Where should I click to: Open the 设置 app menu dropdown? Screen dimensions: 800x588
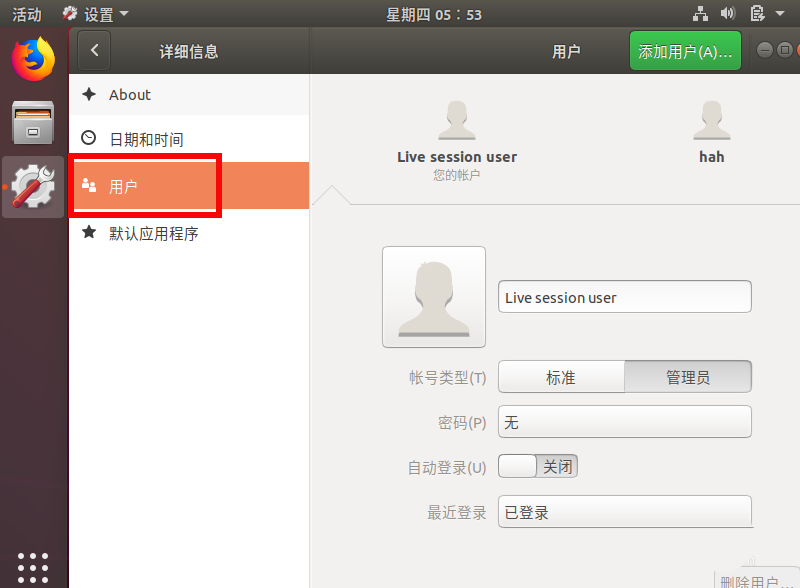tap(96, 14)
